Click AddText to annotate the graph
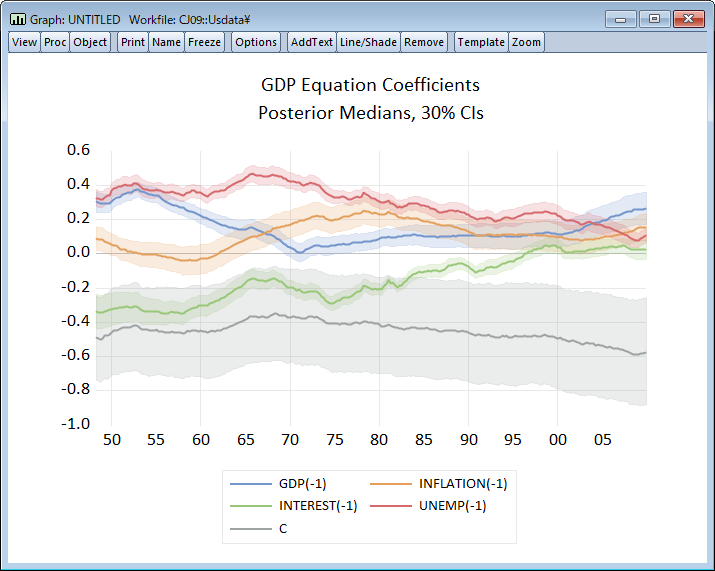 pos(311,42)
